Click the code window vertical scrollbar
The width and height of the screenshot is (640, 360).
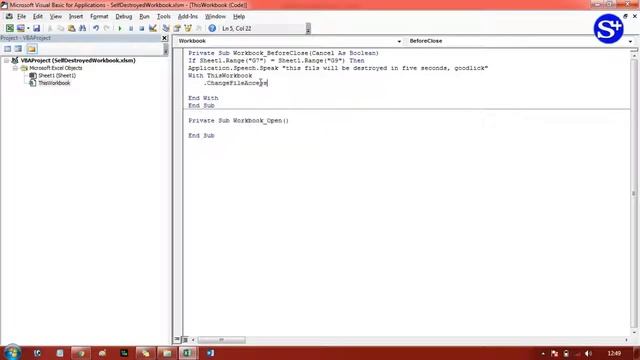[633, 193]
